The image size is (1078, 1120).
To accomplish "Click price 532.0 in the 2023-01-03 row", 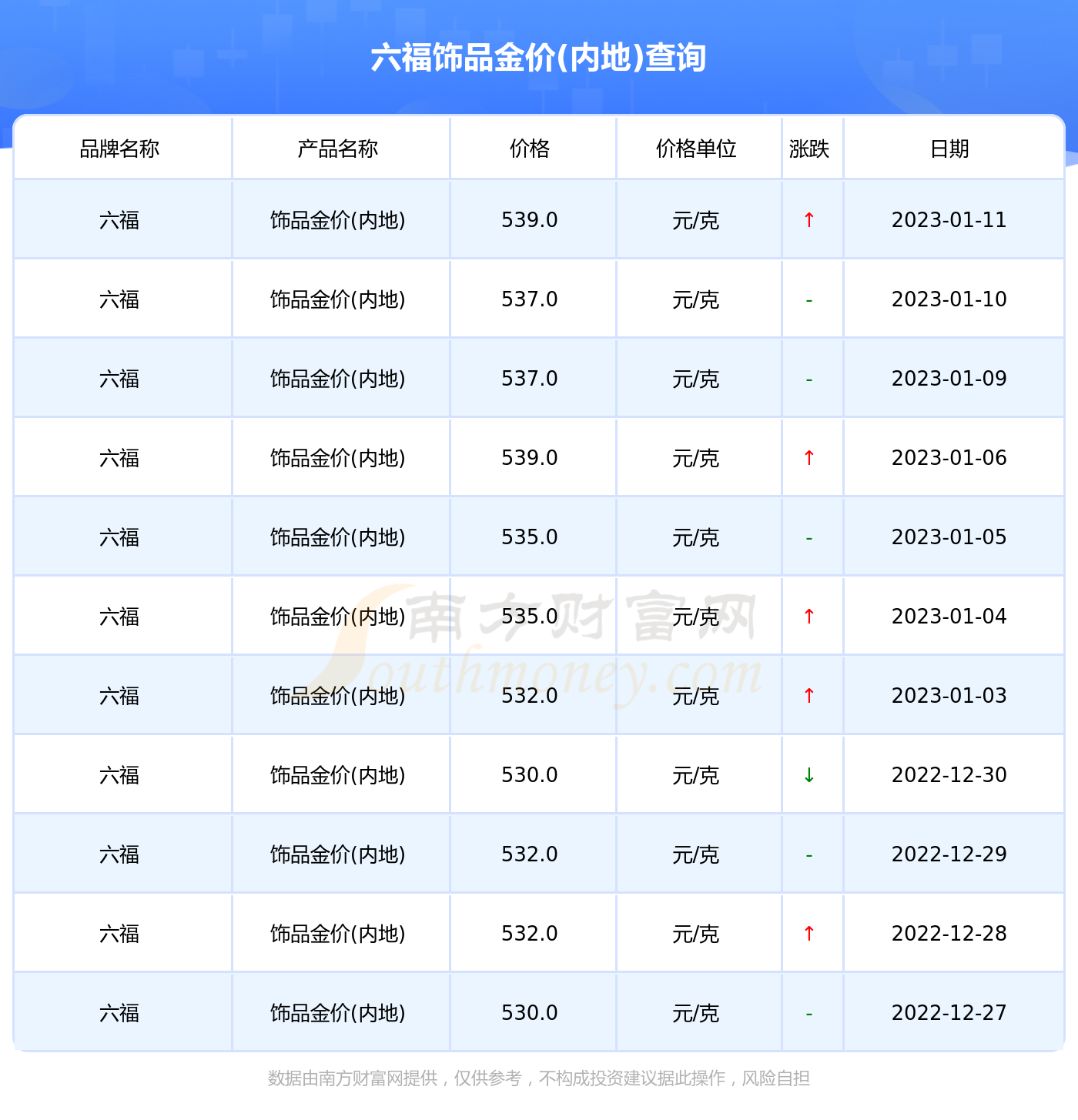I will click(x=530, y=696).
